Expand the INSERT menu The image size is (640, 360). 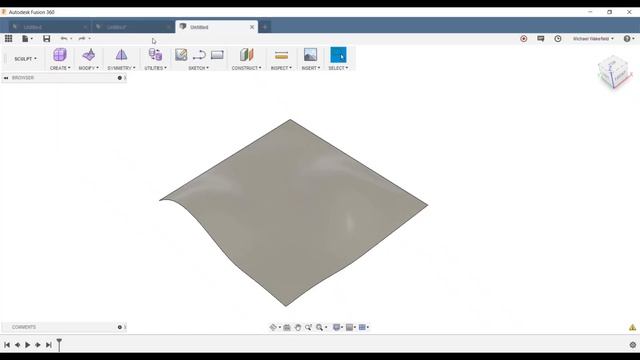[x=311, y=68]
